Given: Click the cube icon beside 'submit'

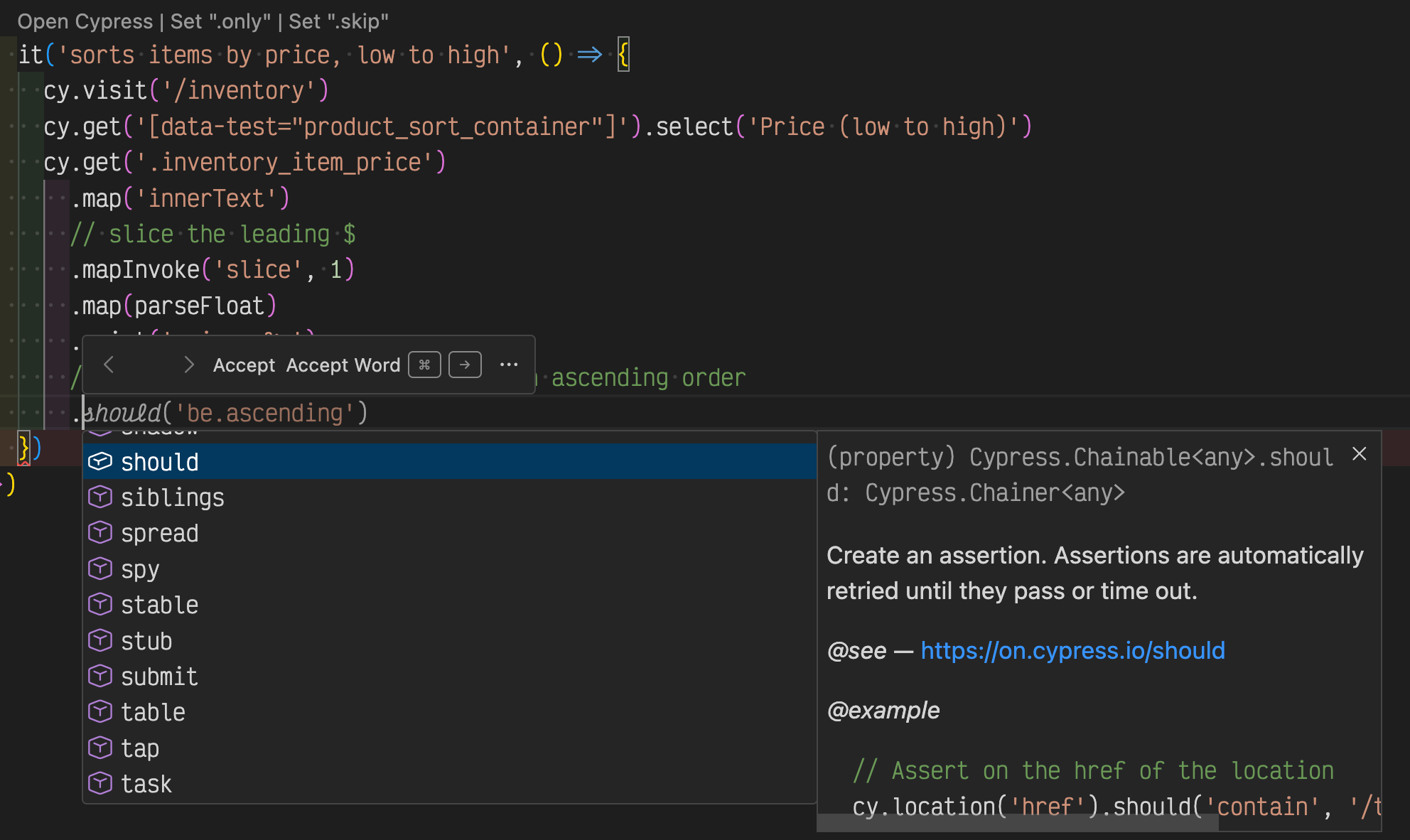Looking at the screenshot, I should tap(100, 677).
